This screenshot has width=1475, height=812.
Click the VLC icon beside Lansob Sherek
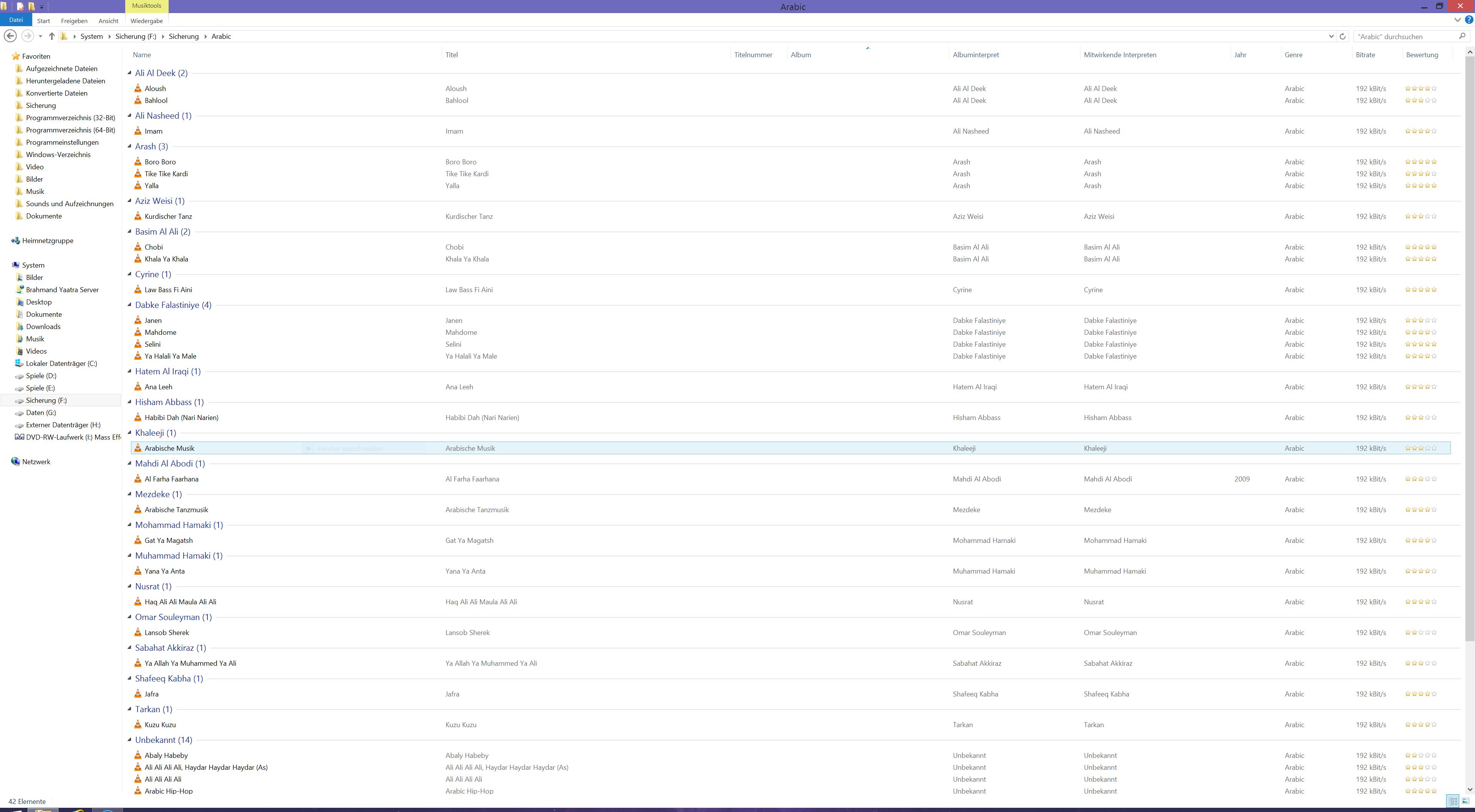[138, 632]
